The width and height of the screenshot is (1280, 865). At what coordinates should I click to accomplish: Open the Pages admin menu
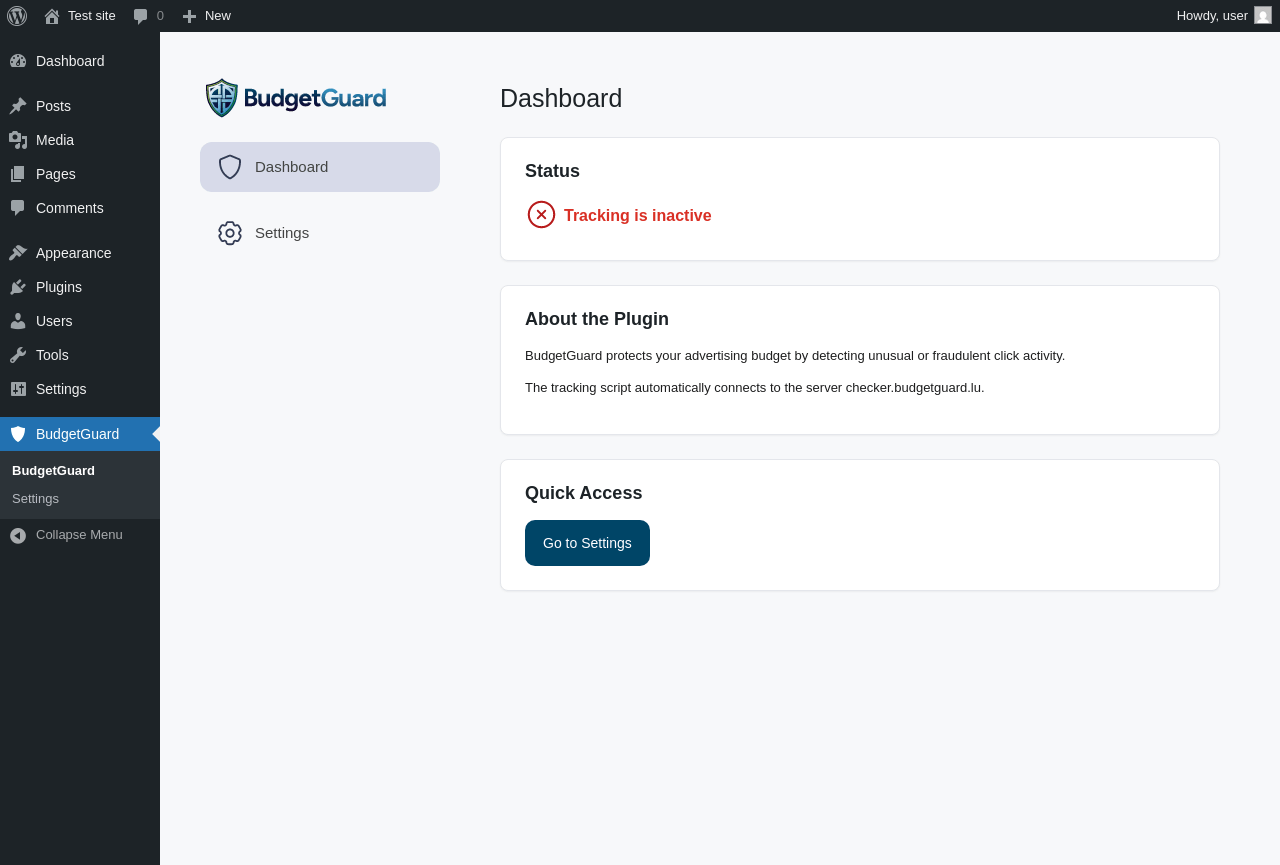tap(80, 174)
